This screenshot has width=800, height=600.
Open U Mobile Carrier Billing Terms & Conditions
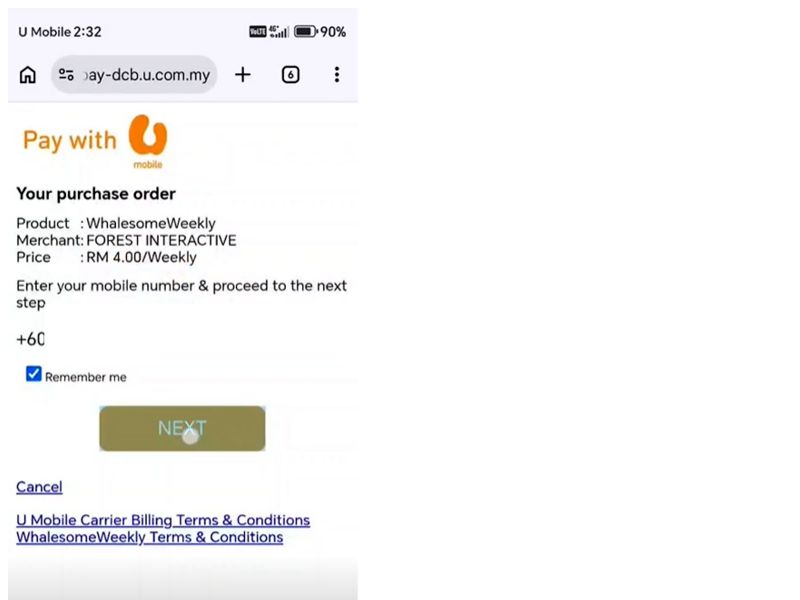point(163,520)
